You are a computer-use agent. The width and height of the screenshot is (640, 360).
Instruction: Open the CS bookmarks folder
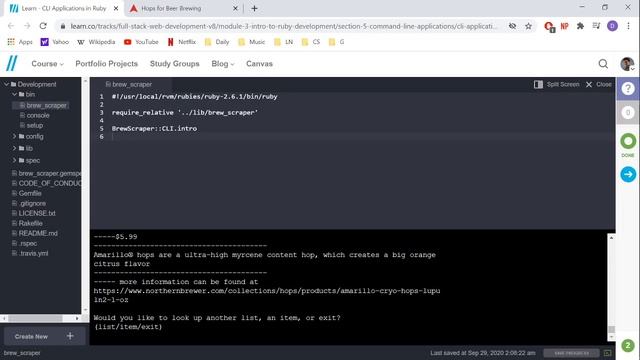click(x=311, y=42)
